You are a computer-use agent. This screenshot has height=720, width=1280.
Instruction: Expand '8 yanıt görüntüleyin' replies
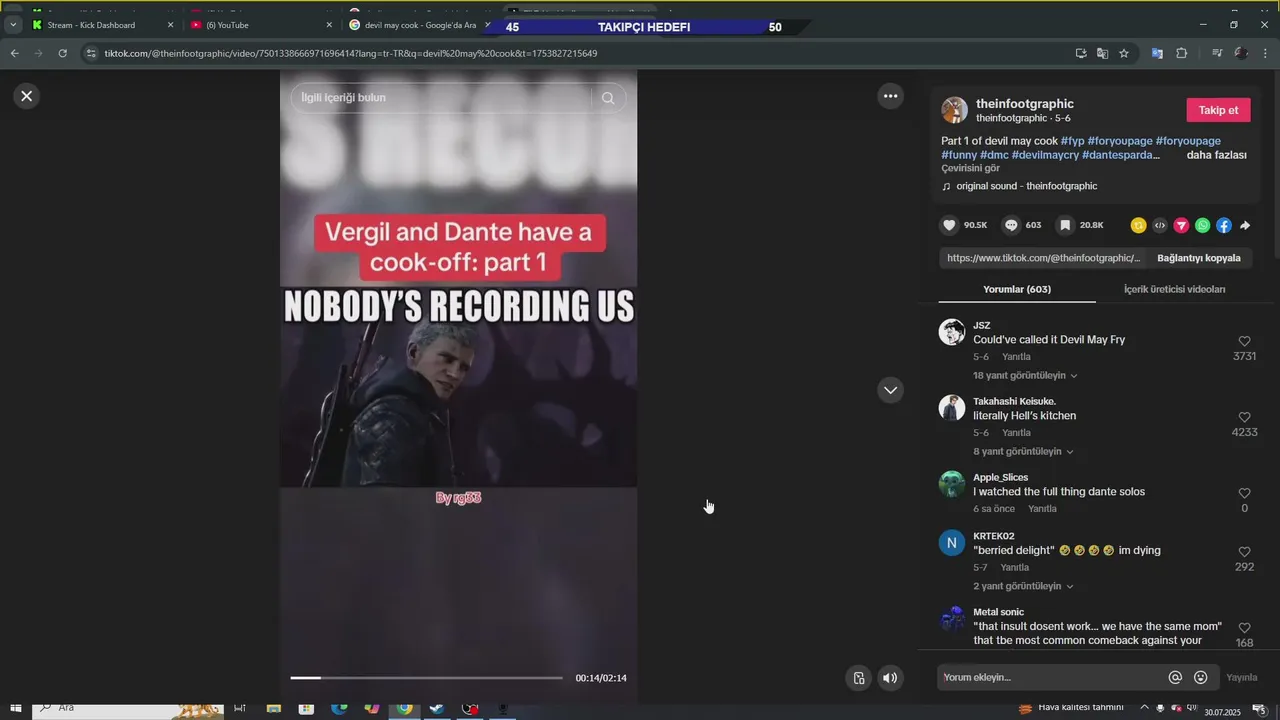point(1023,452)
